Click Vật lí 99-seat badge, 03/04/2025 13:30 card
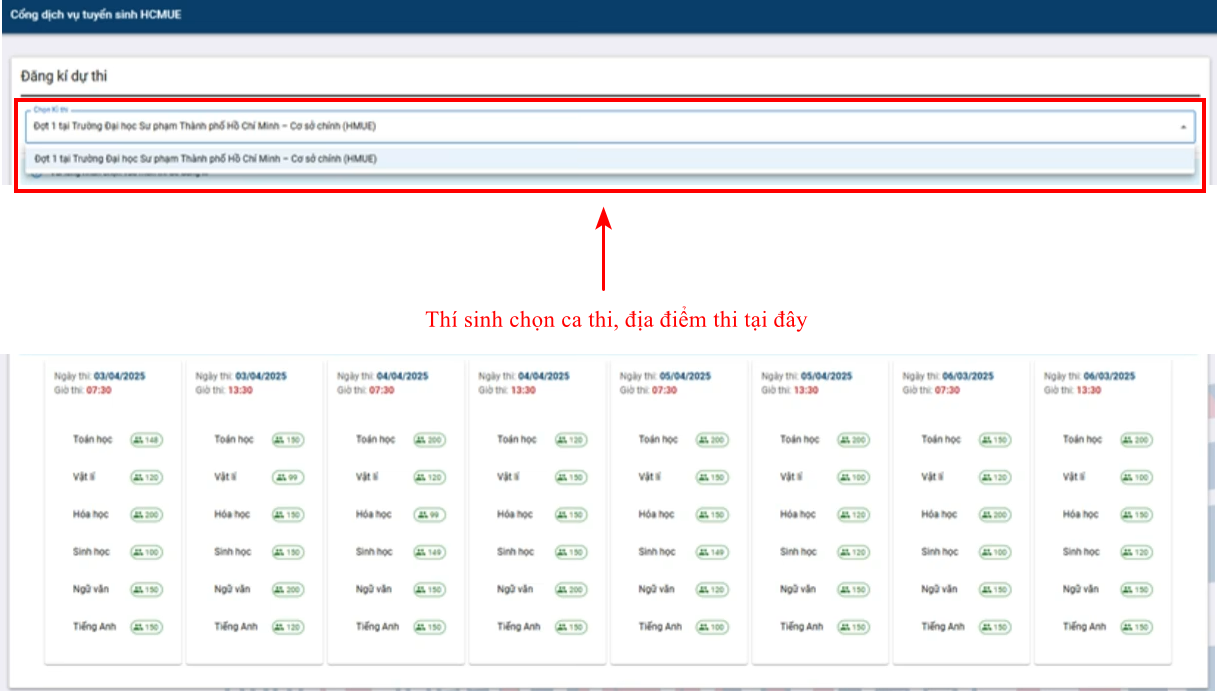 288,477
